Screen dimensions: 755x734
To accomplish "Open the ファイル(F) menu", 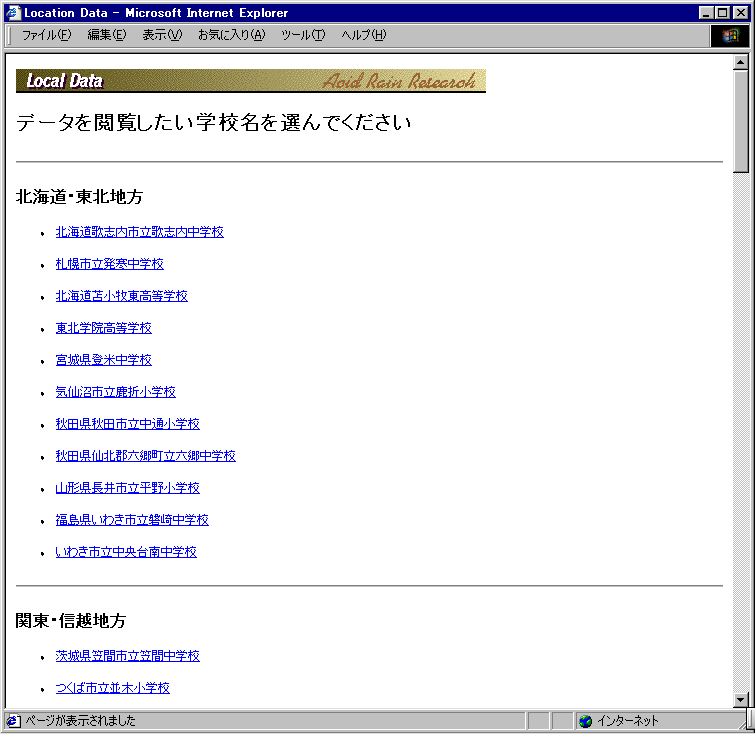I will tap(46, 35).
